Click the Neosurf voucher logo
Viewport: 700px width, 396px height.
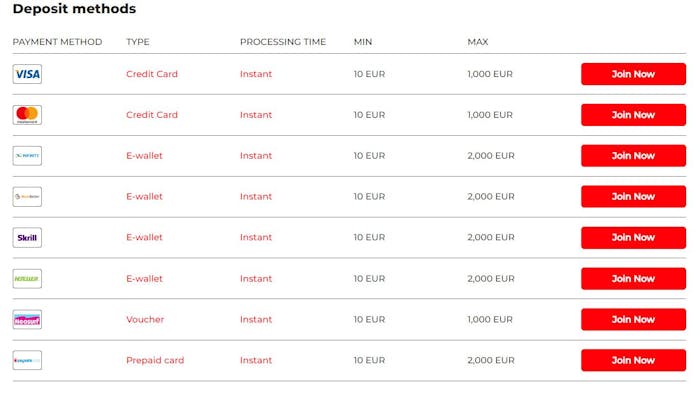click(x=27, y=320)
